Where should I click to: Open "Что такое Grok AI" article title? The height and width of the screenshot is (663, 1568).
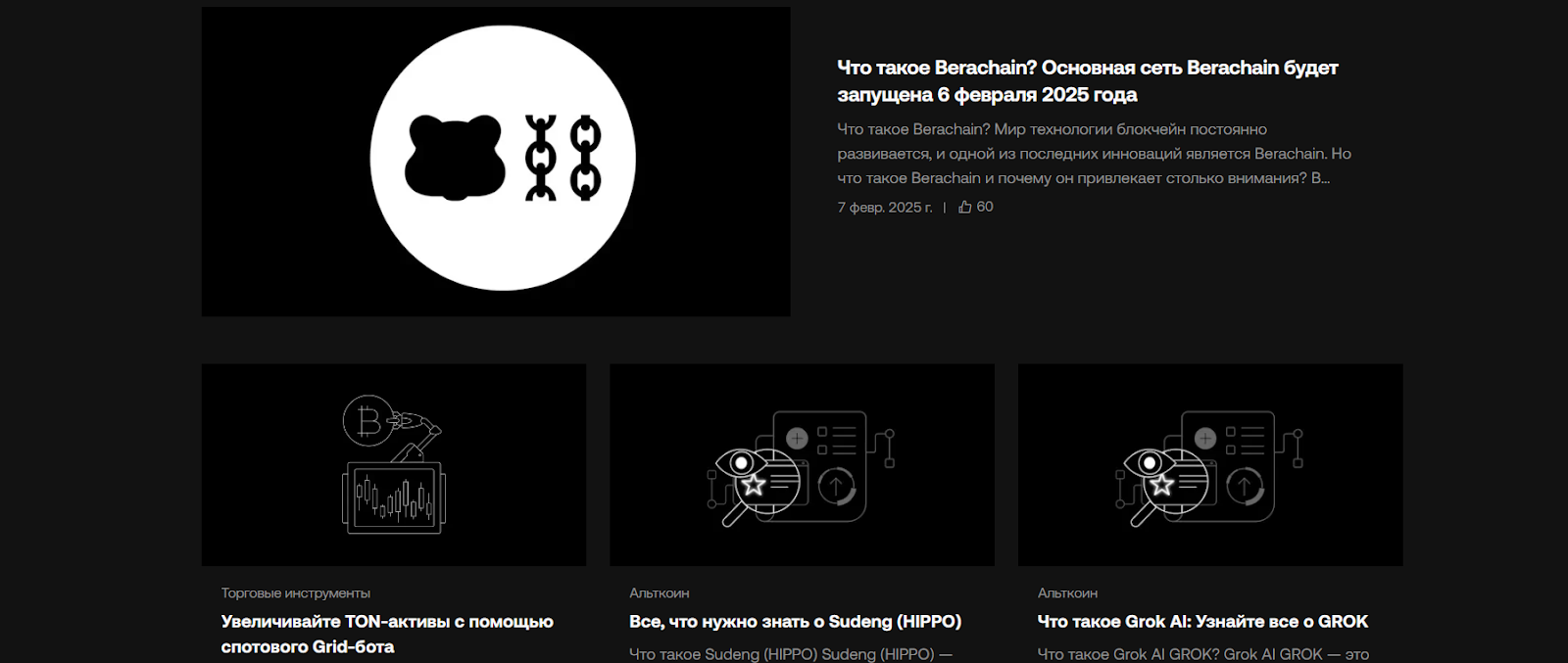click(x=1202, y=622)
